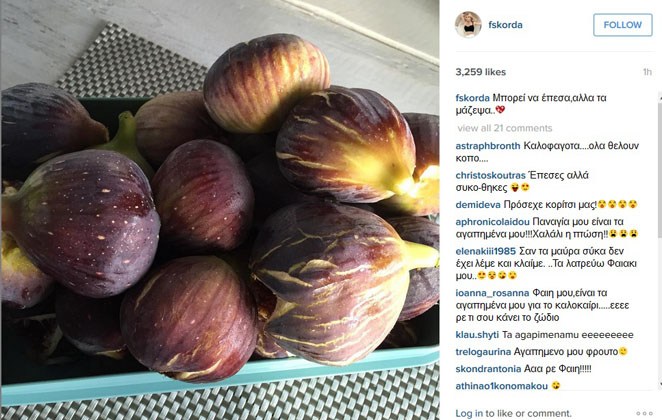Click the three-dots more options icon
662x420 pixels.
pyautogui.click(x=644, y=414)
